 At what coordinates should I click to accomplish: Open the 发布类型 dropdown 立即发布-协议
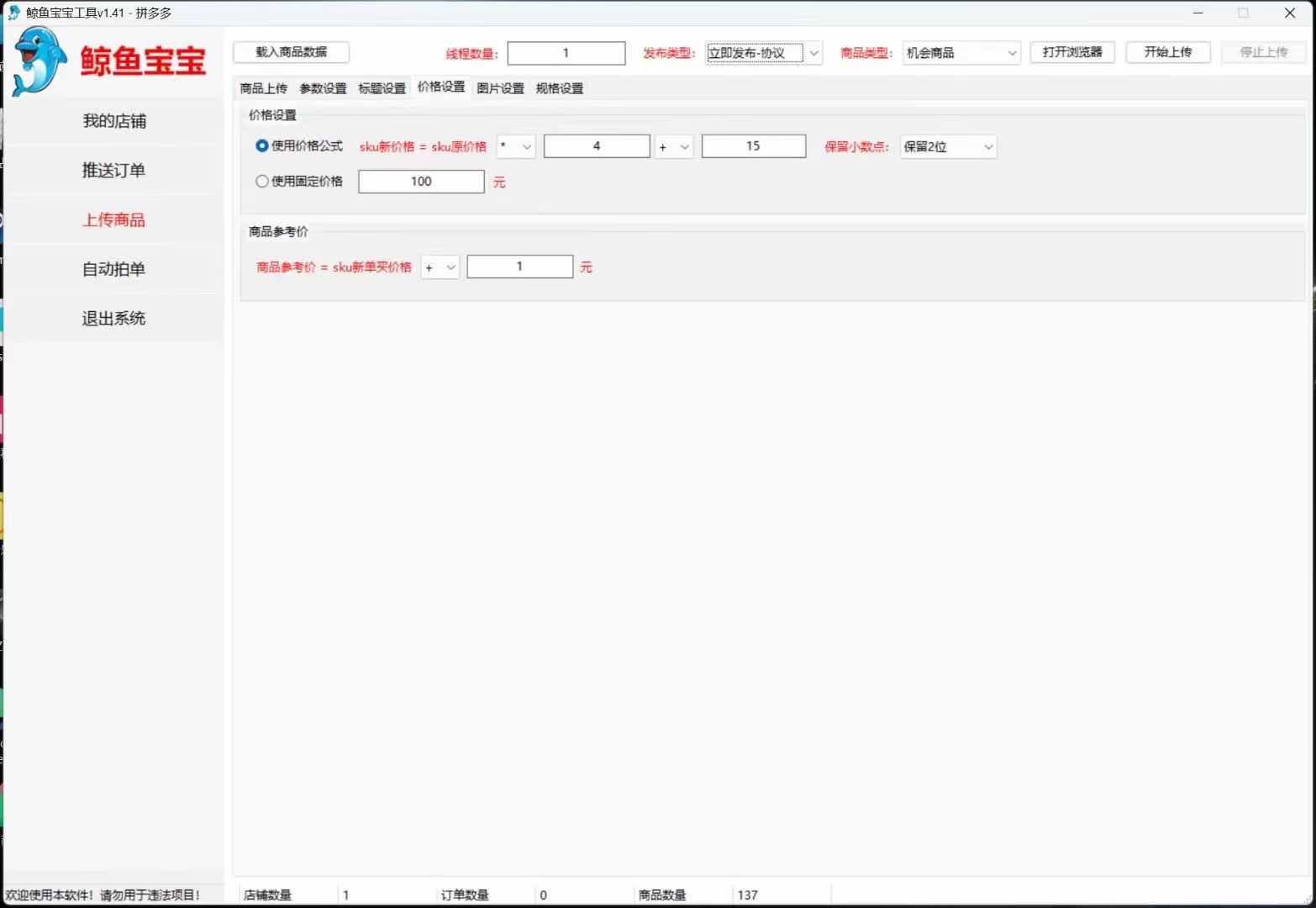tap(763, 53)
